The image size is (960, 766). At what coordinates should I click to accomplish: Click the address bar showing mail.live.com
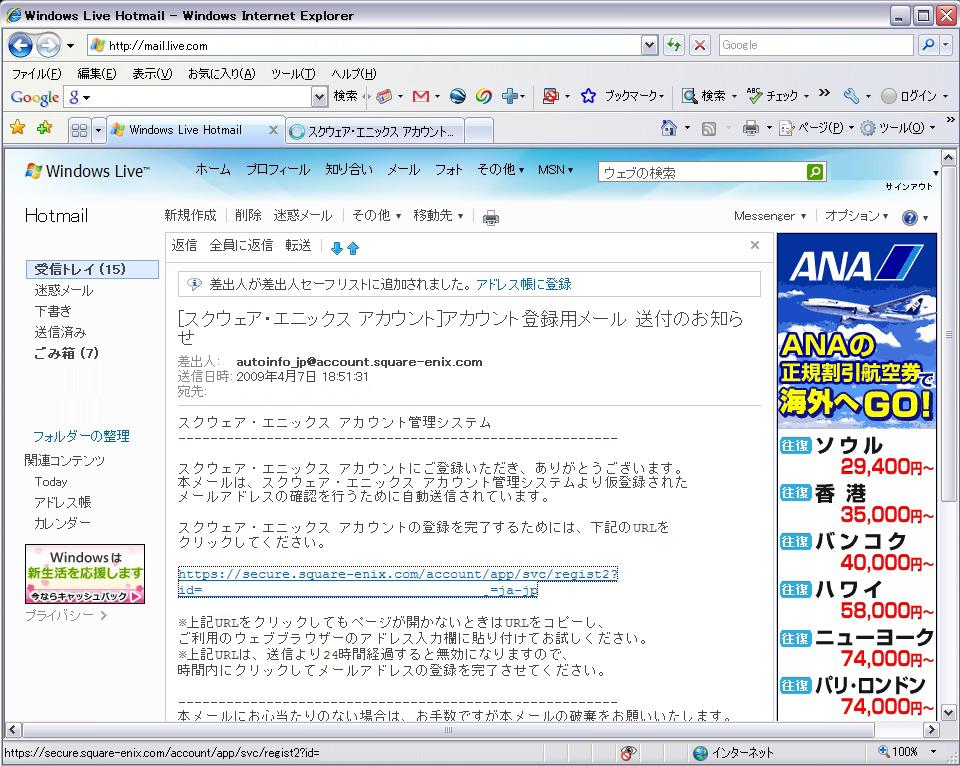click(x=365, y=45)
